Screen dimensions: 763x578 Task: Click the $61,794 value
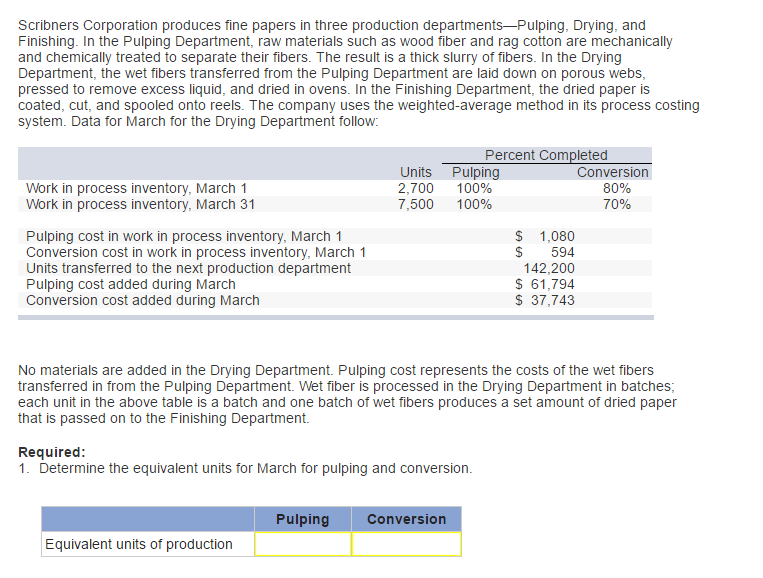coord(545,285)
